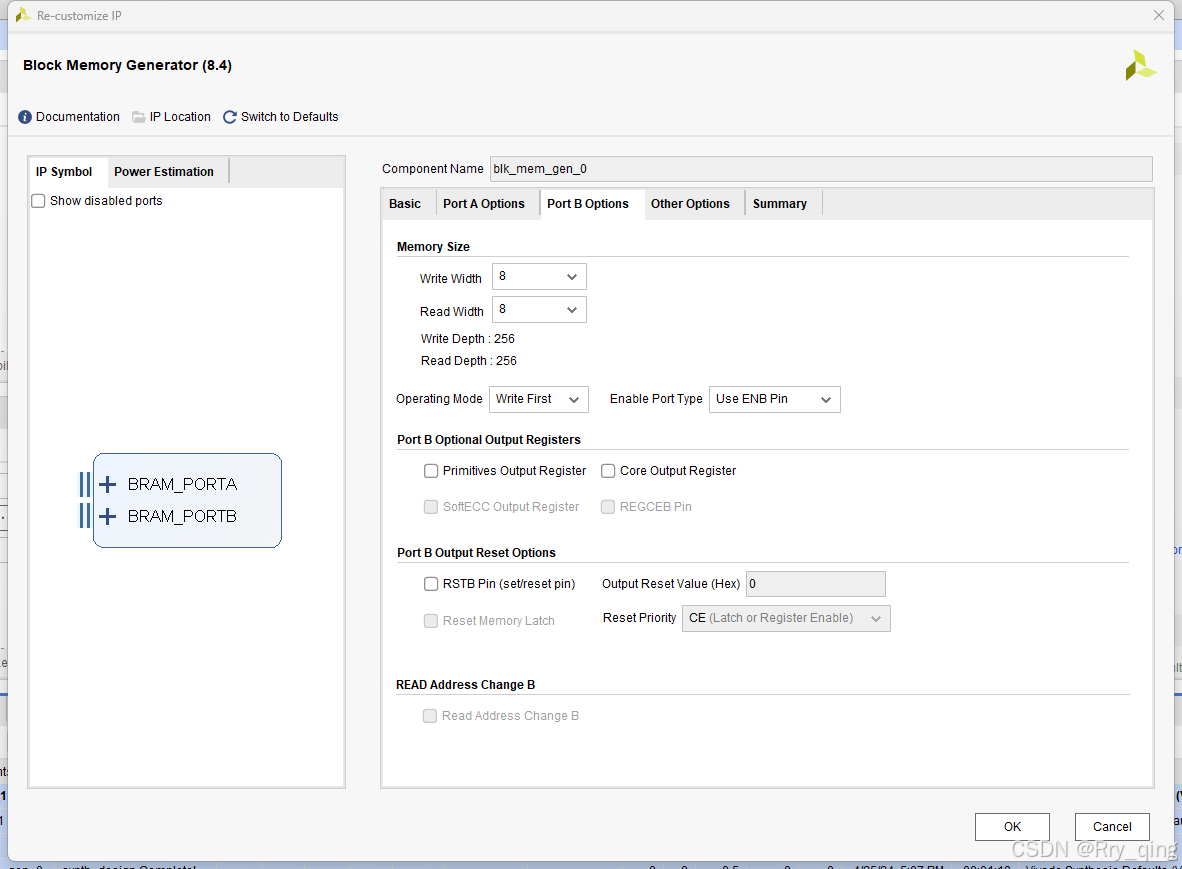This screenshot has height=869, width=1182.
Task: Click the Memory Size section heading
Action: 433,247
